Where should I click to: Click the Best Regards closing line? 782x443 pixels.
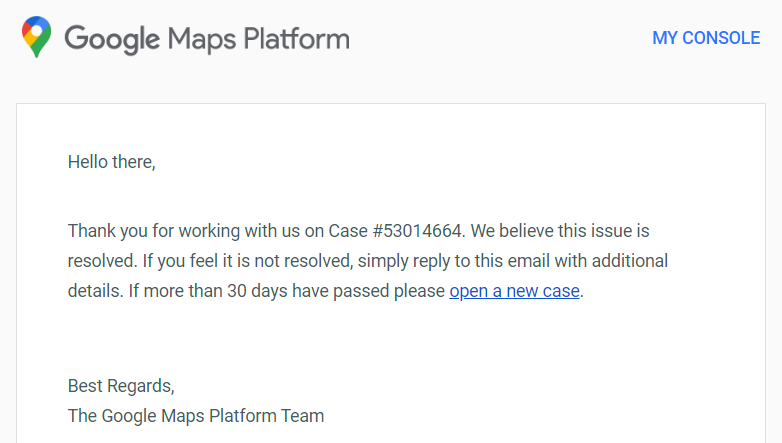click(x=121, y=386)
